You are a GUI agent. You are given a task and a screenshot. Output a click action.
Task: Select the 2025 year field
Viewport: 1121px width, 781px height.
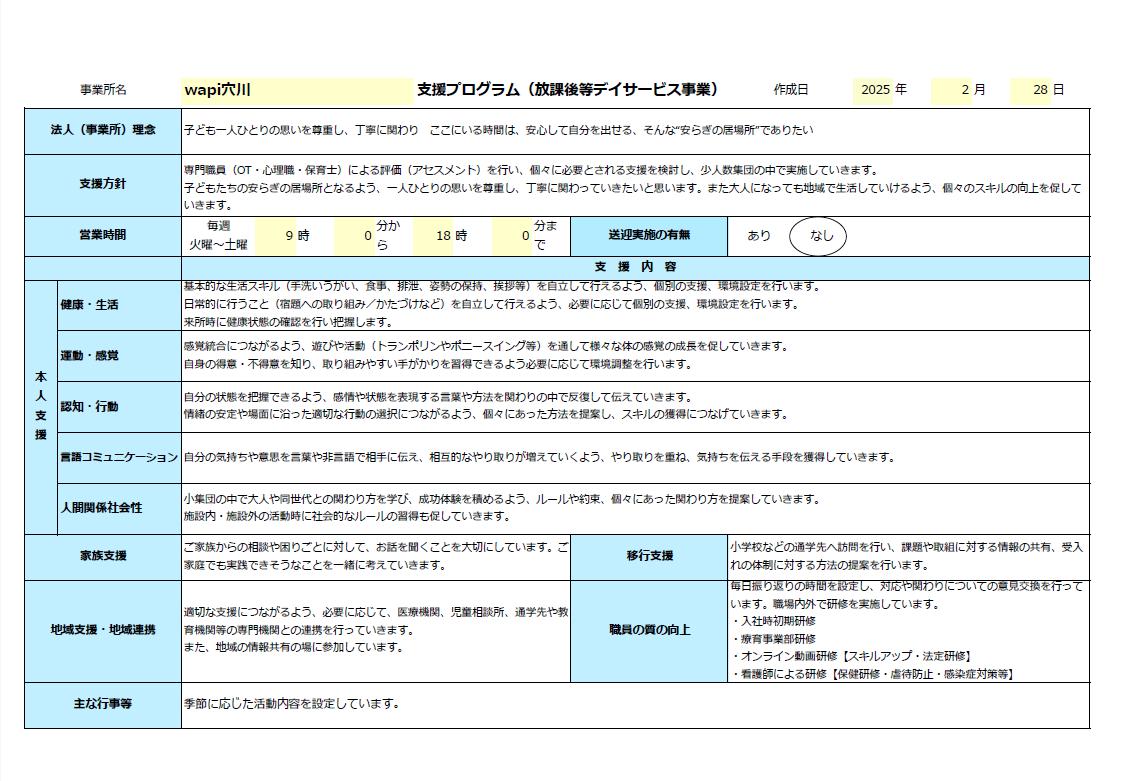coord(873,90)
